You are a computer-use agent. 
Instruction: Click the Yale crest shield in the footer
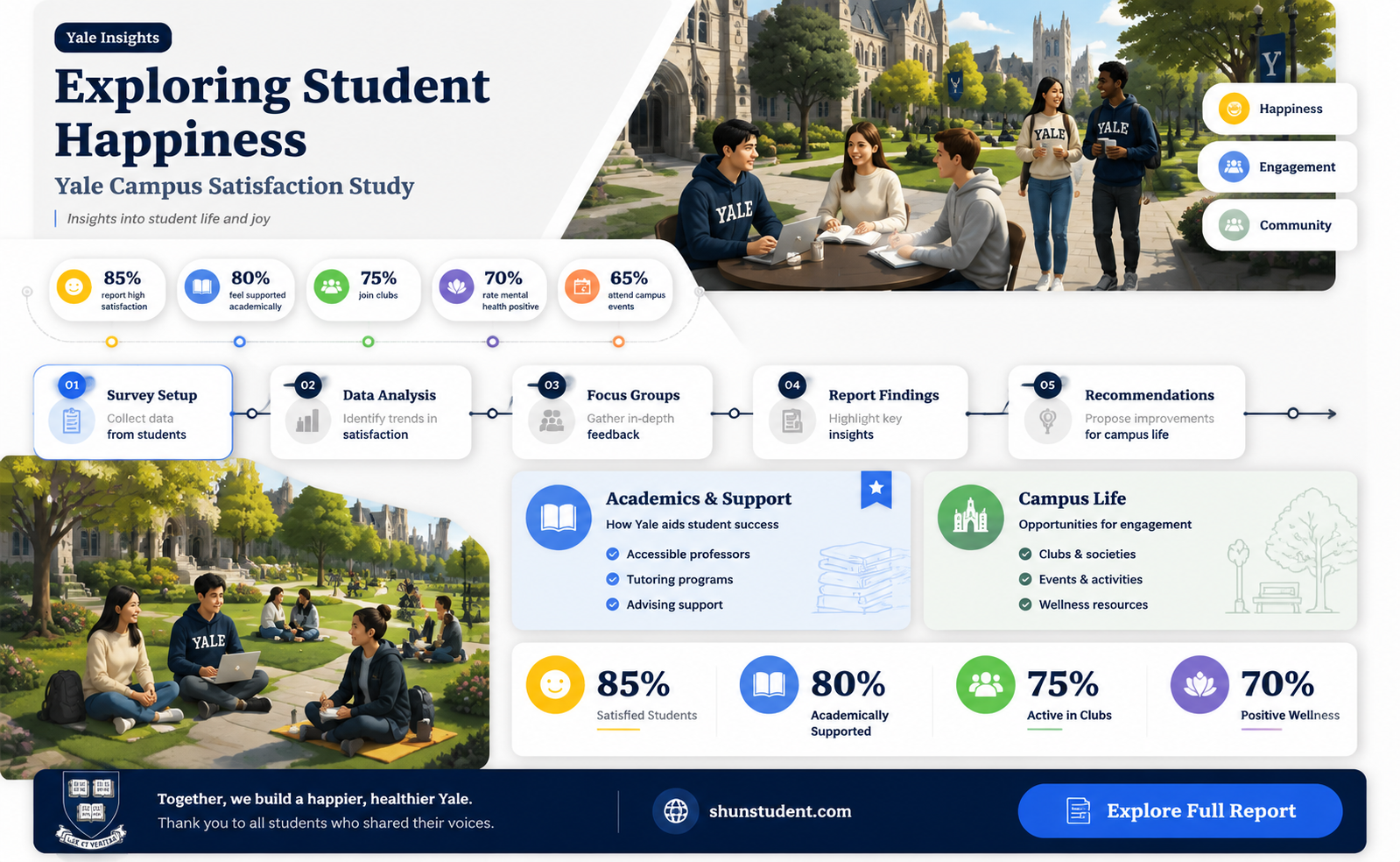coord(91,809)
